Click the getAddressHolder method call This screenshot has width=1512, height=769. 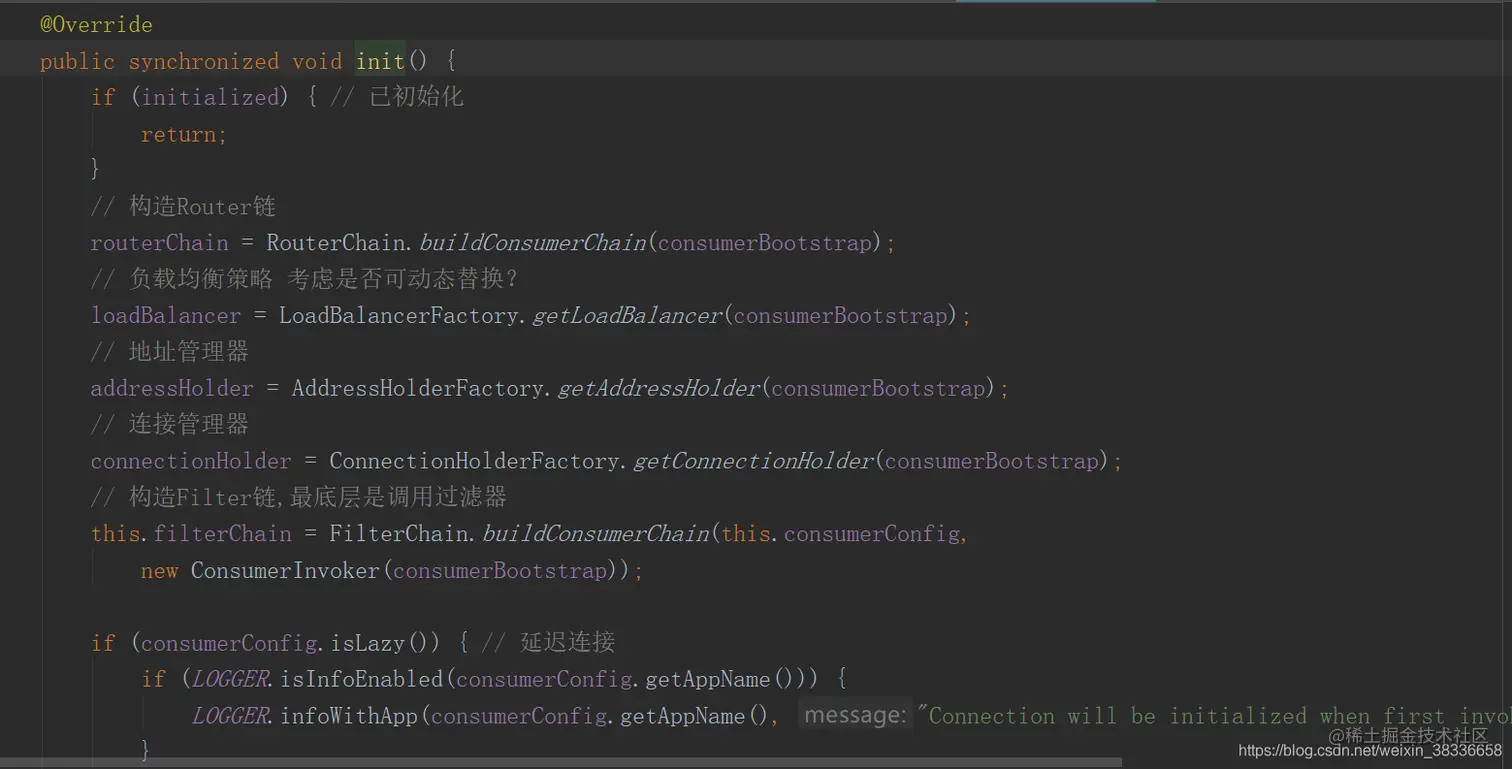[x=659, y=388]
